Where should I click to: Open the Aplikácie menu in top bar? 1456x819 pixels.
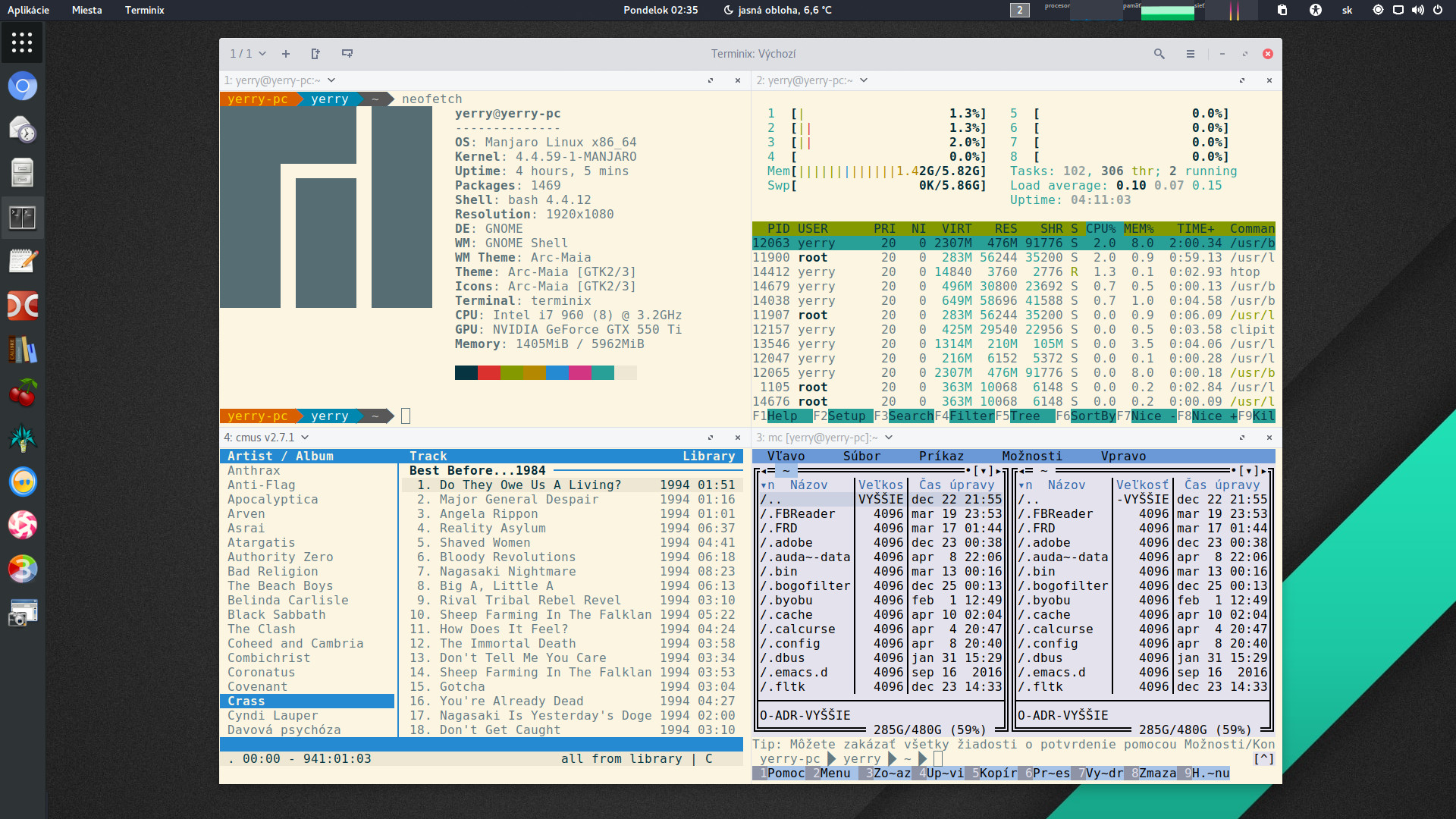coord(28,10)
